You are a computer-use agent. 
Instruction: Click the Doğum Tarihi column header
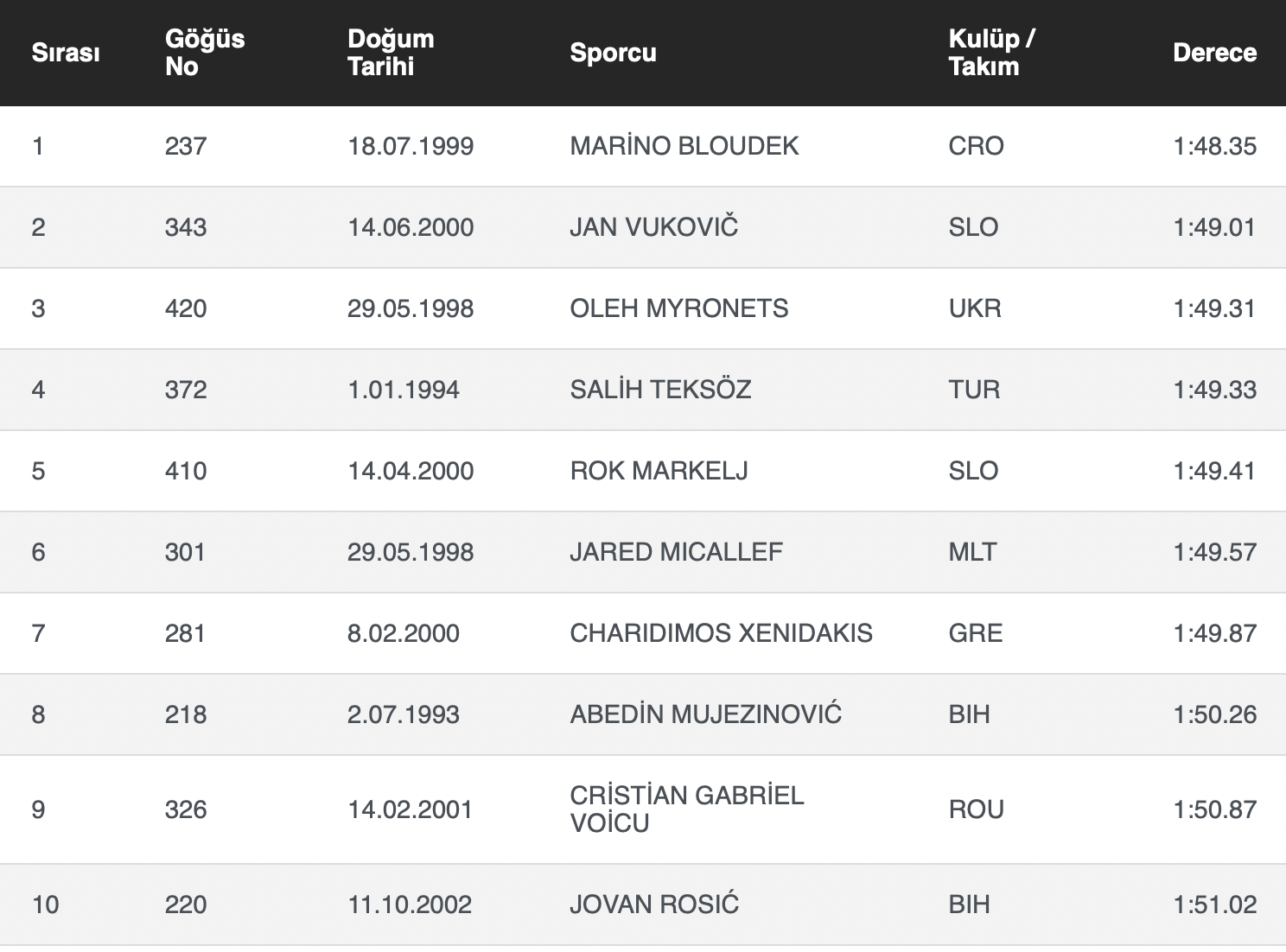(391, 53)
